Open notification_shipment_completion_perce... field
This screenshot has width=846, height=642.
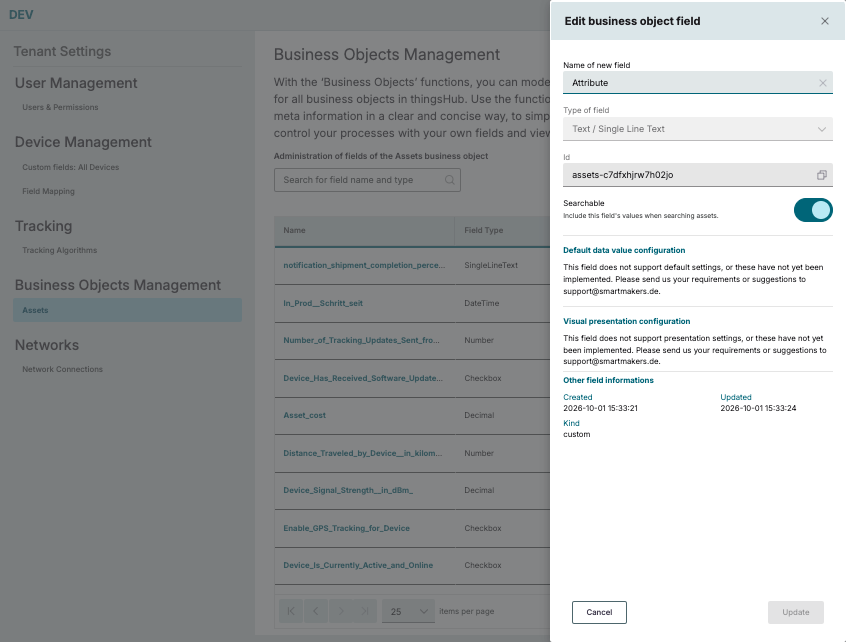coord(364,265)
